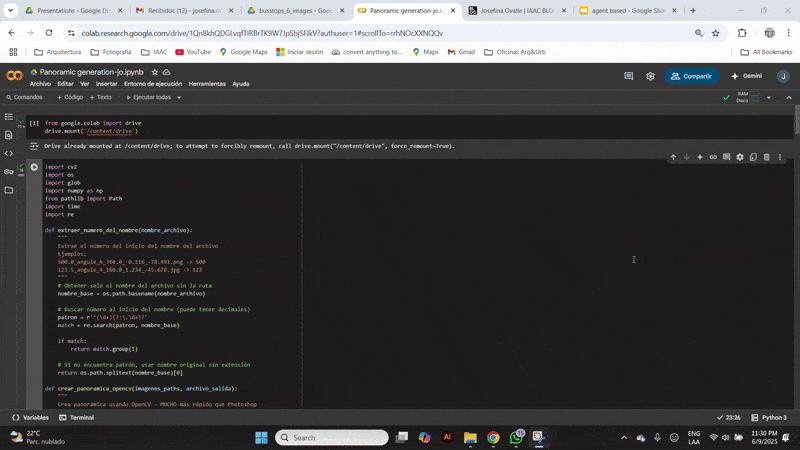The width and height of the screenshot is (800, 450).
Task: Open the Terminal panel
Action: pyautogui.click(x=77, y=417)
